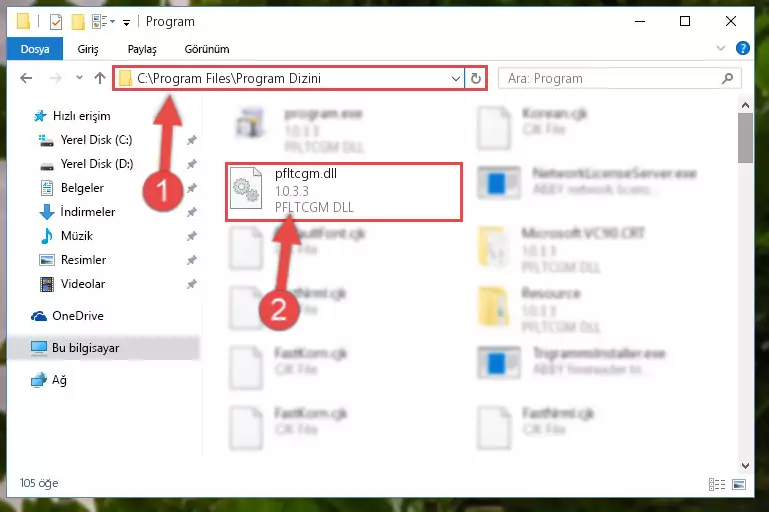Image resolution: width=769 pixels, height=512 pixels.
Task: Select Ağ network in the navigation pane
Action: click(x=59, y=380)
